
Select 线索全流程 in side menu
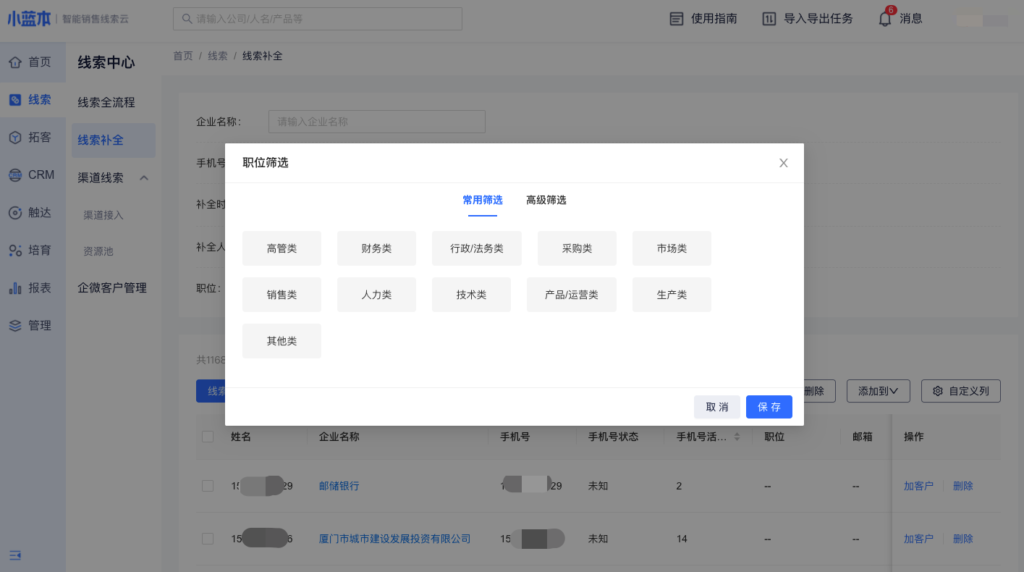[106, 102]
